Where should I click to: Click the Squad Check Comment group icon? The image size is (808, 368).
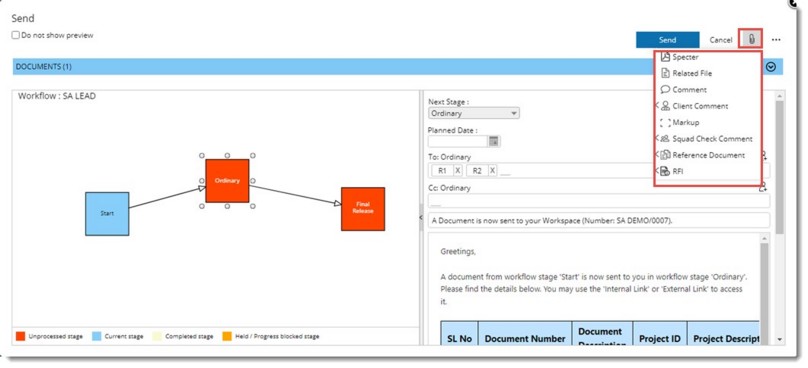665,139
